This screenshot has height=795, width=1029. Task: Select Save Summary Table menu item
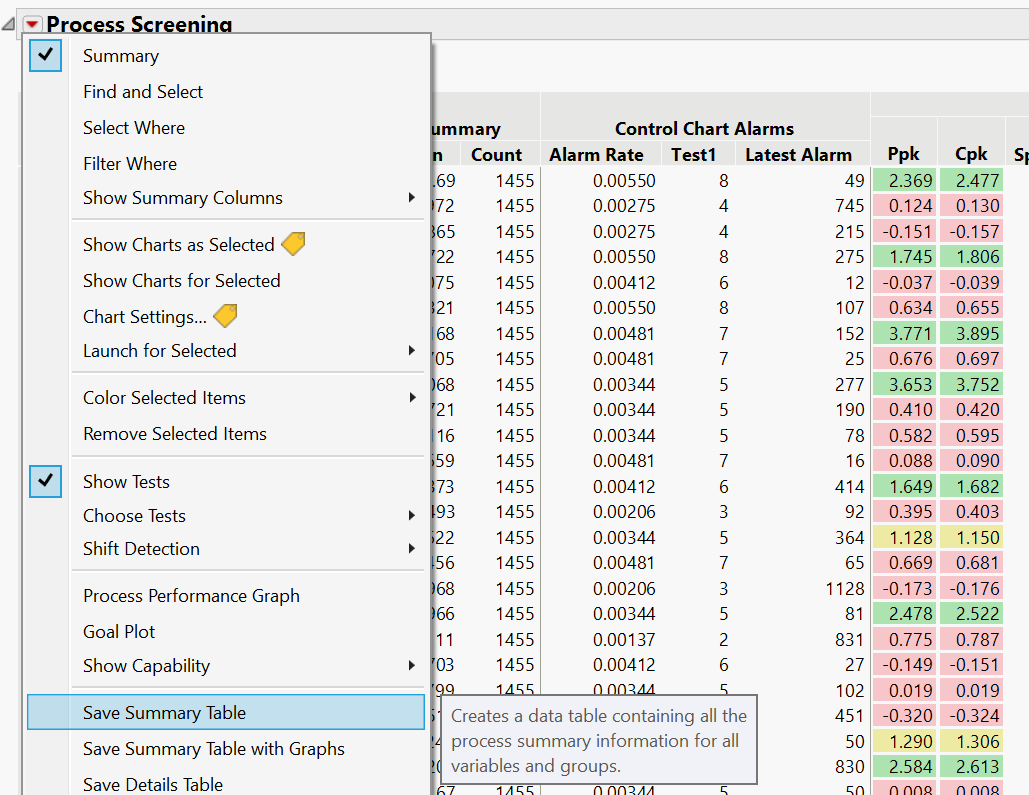[164, 712]
